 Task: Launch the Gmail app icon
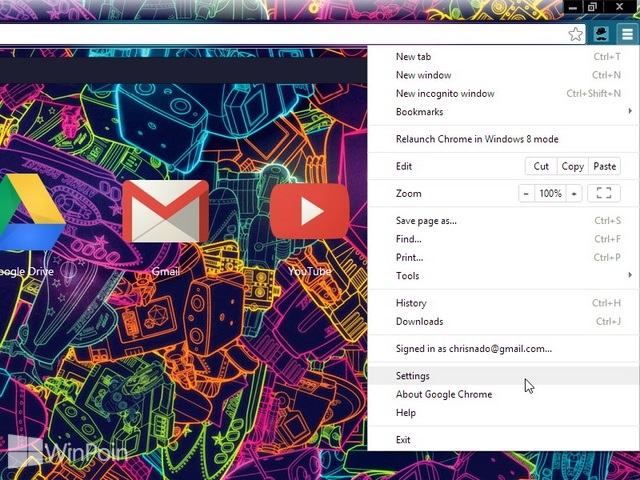coord(166,211)
